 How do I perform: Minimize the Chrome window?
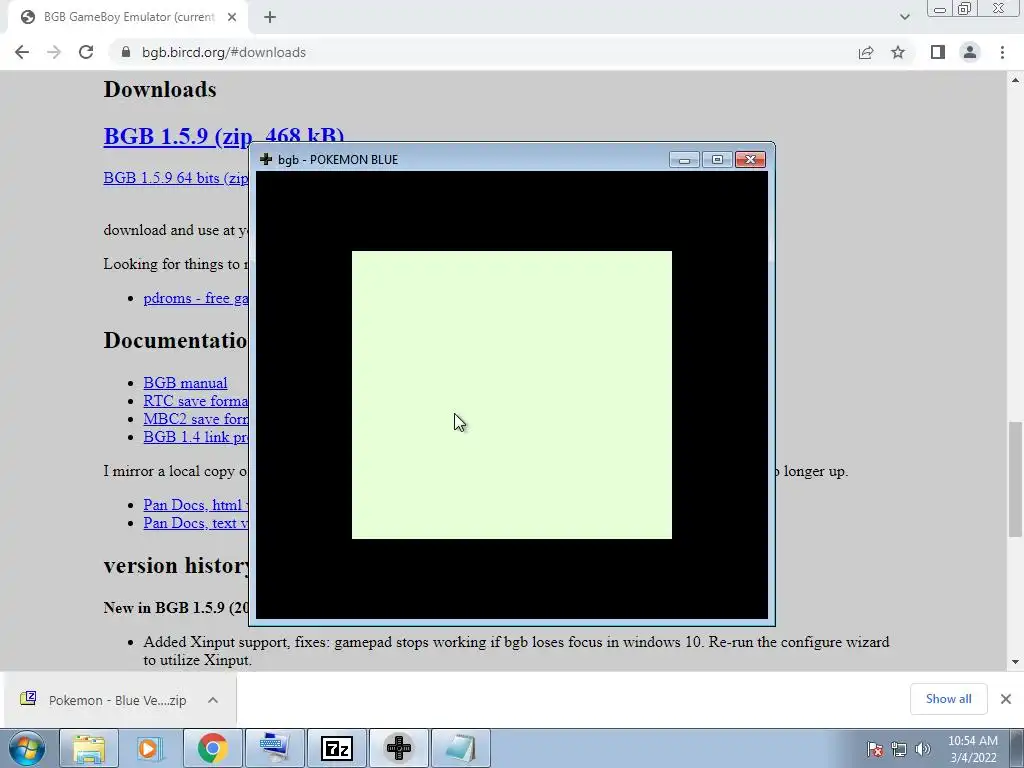pos(940,9)
